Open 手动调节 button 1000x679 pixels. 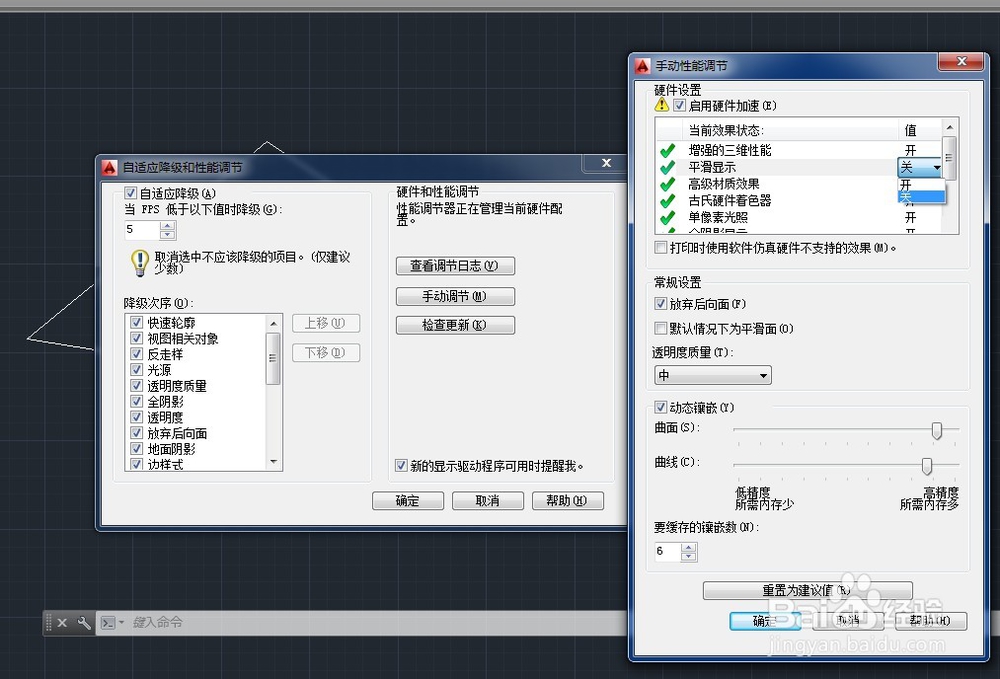pos(455,296)
